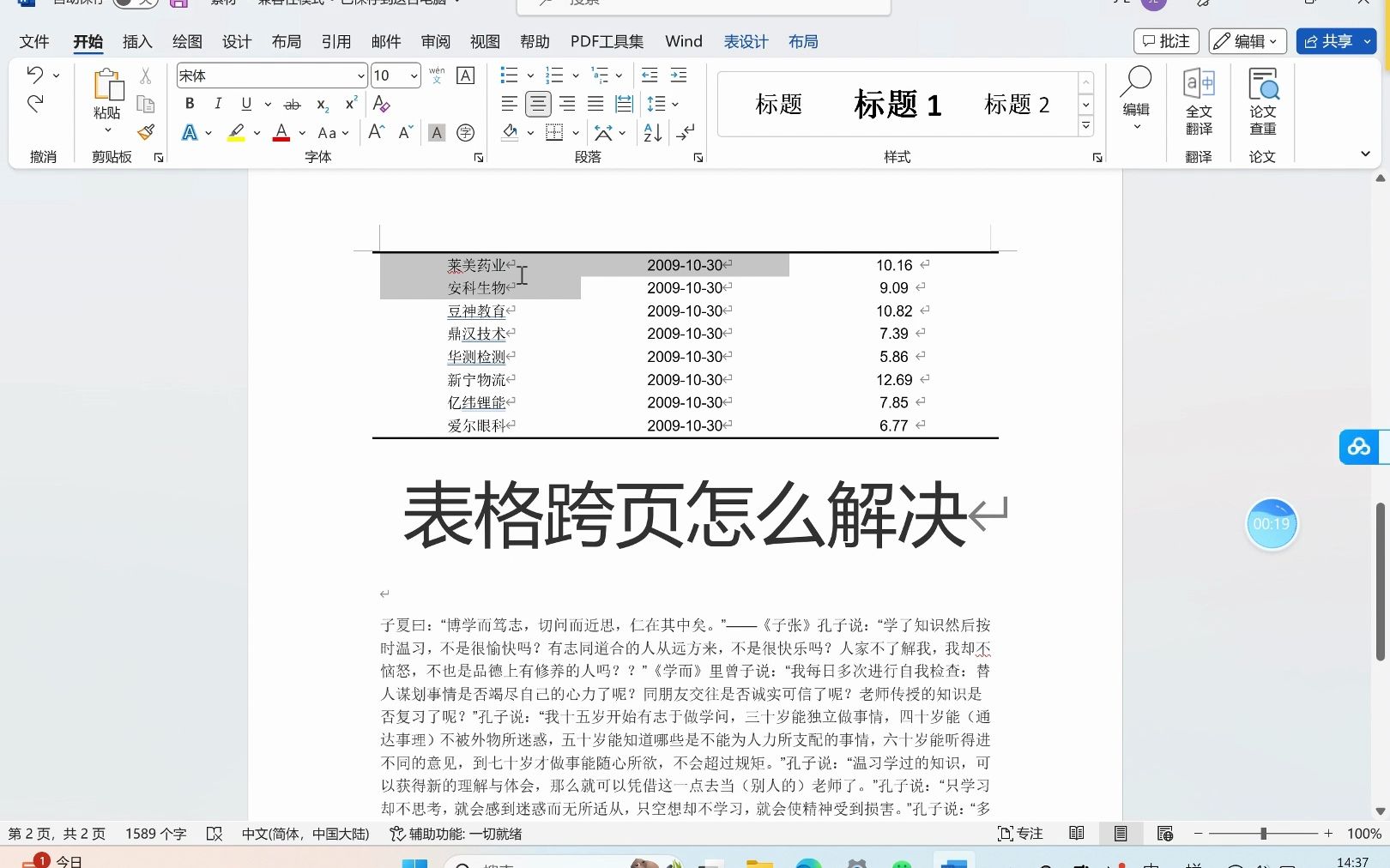Open the 文件 menu
This screenshot has height=868, width=1390.
tap(34, 41)
